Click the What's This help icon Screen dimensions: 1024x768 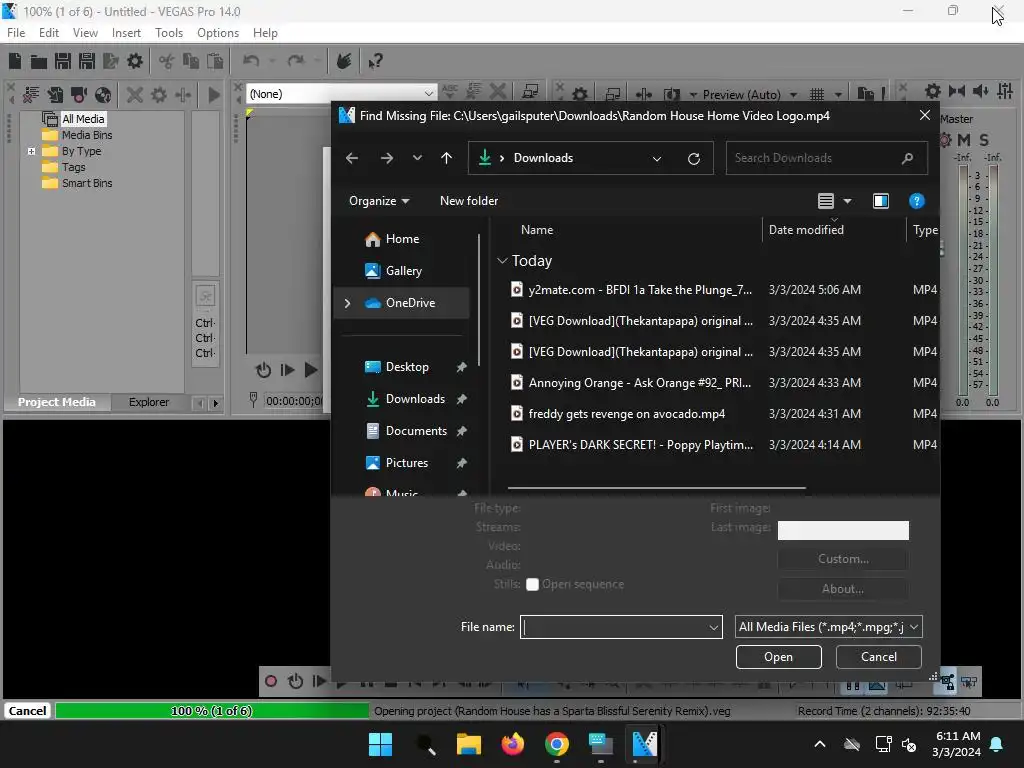[x=375, y=61]
